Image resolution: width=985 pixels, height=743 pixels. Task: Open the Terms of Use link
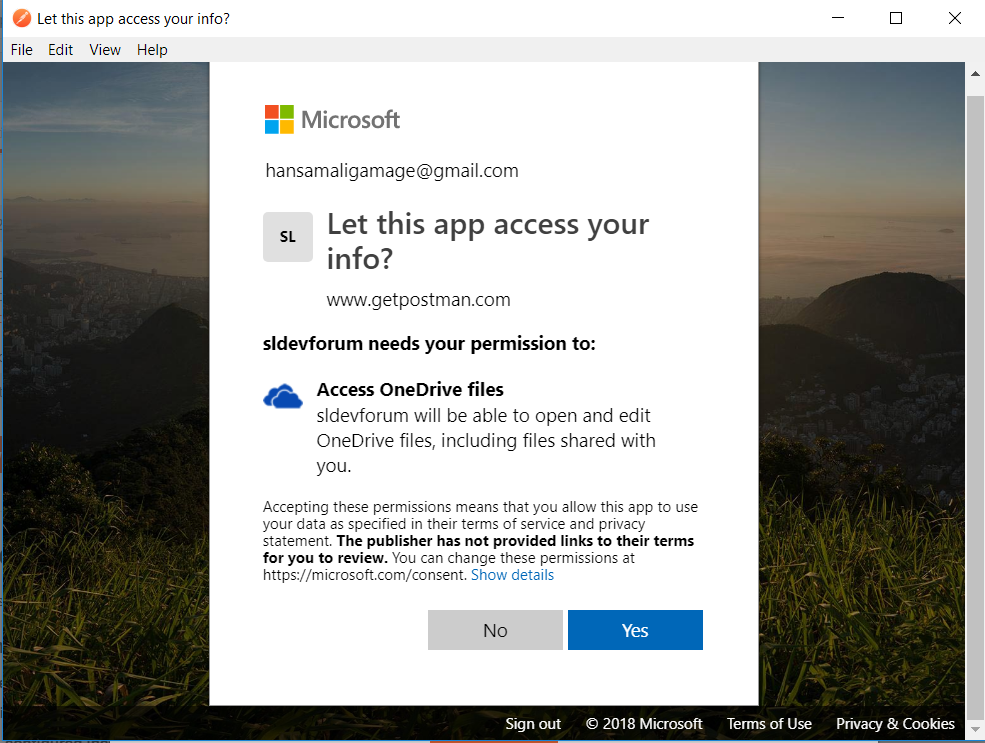tap(769, 724)
